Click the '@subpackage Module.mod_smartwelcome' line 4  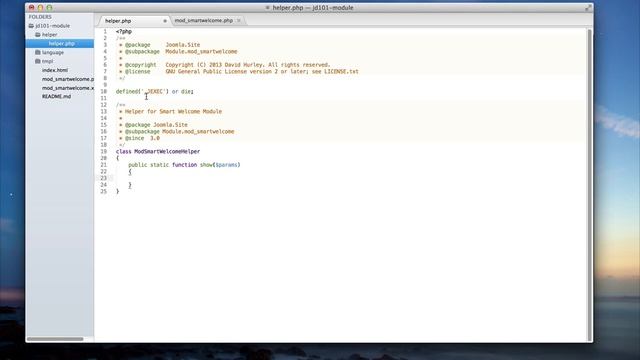point(178,51)
